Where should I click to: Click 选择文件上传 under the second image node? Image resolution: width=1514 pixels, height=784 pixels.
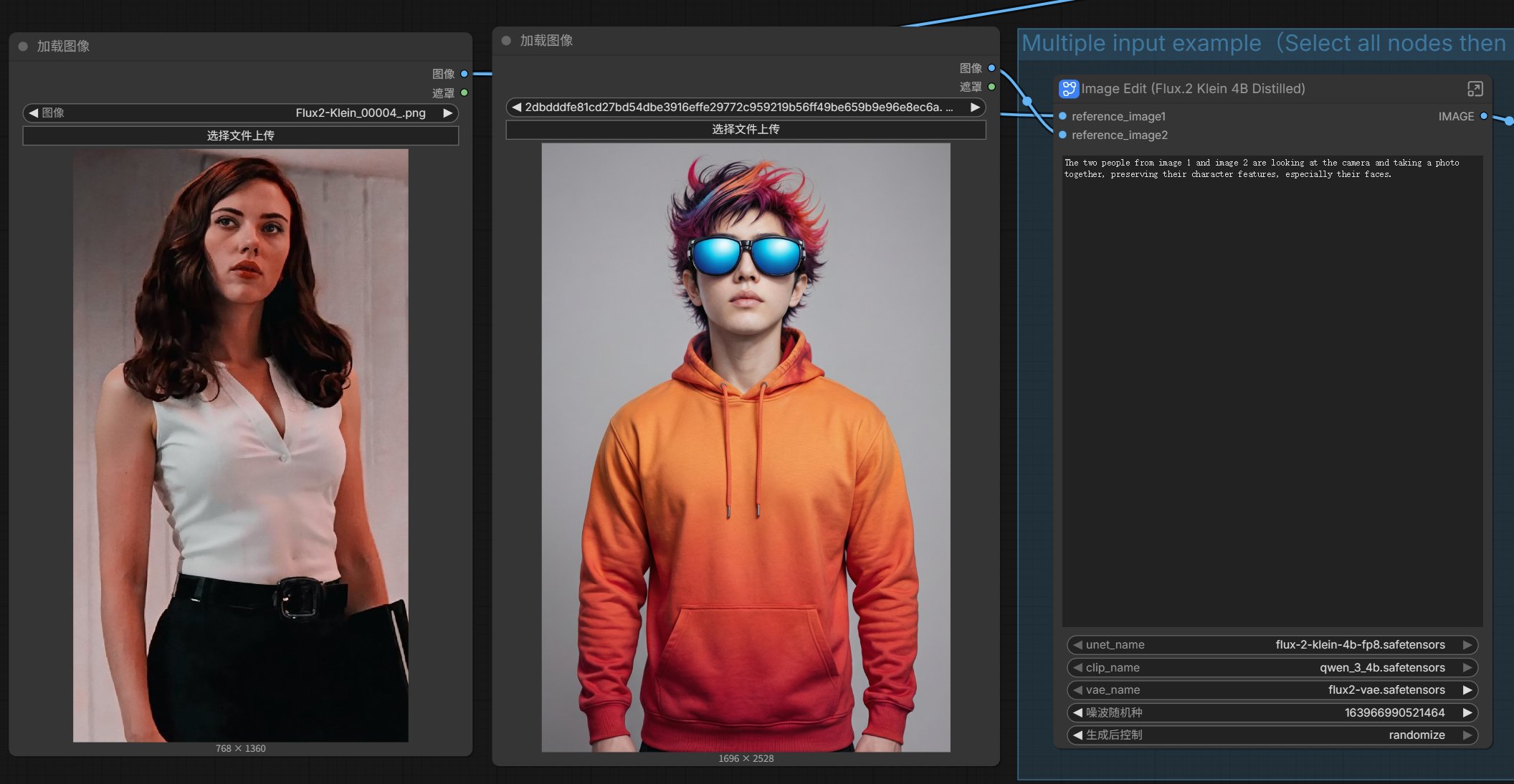click(x=746, y=130)
